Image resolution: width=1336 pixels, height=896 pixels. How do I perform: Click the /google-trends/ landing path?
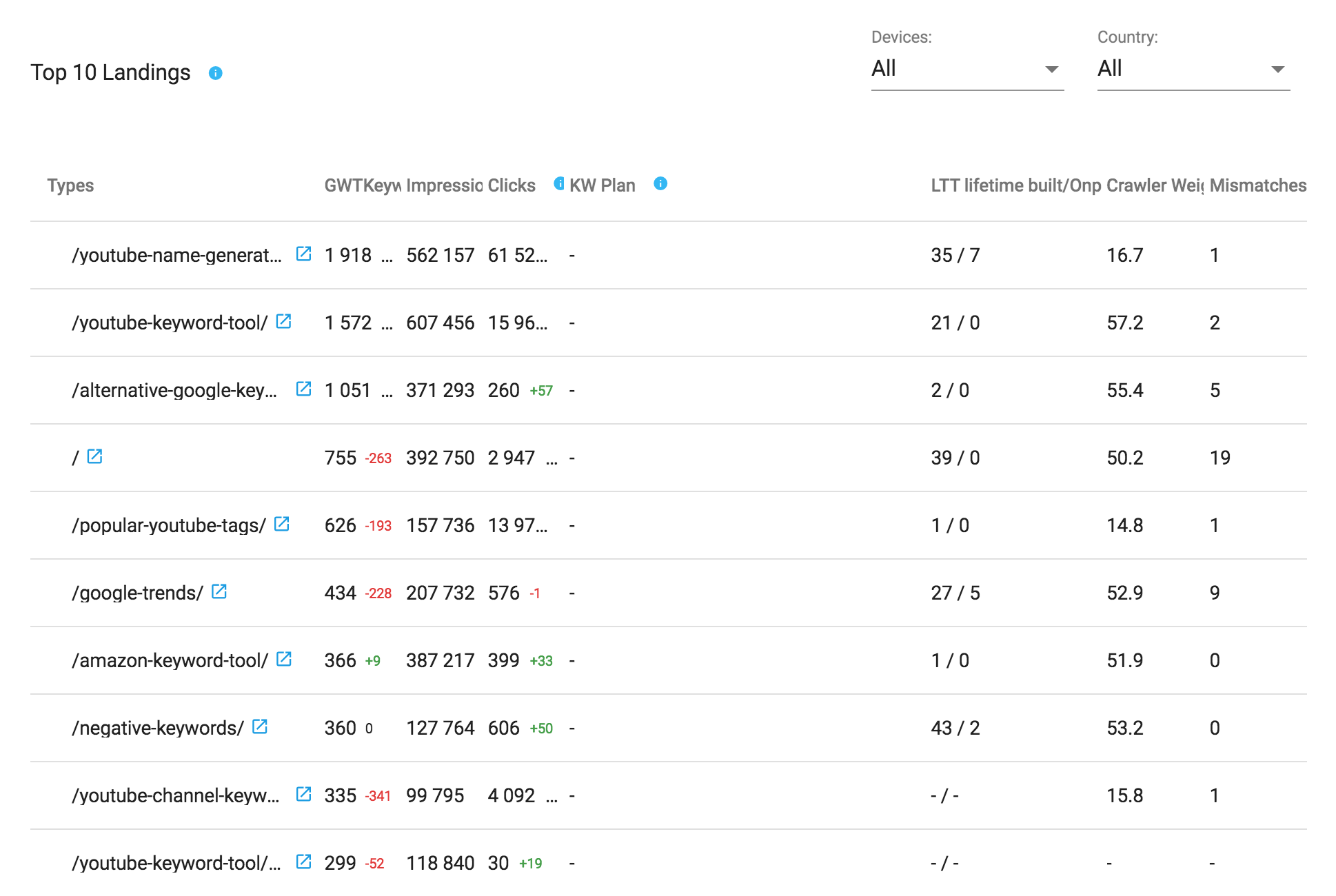tap(137, 593)
